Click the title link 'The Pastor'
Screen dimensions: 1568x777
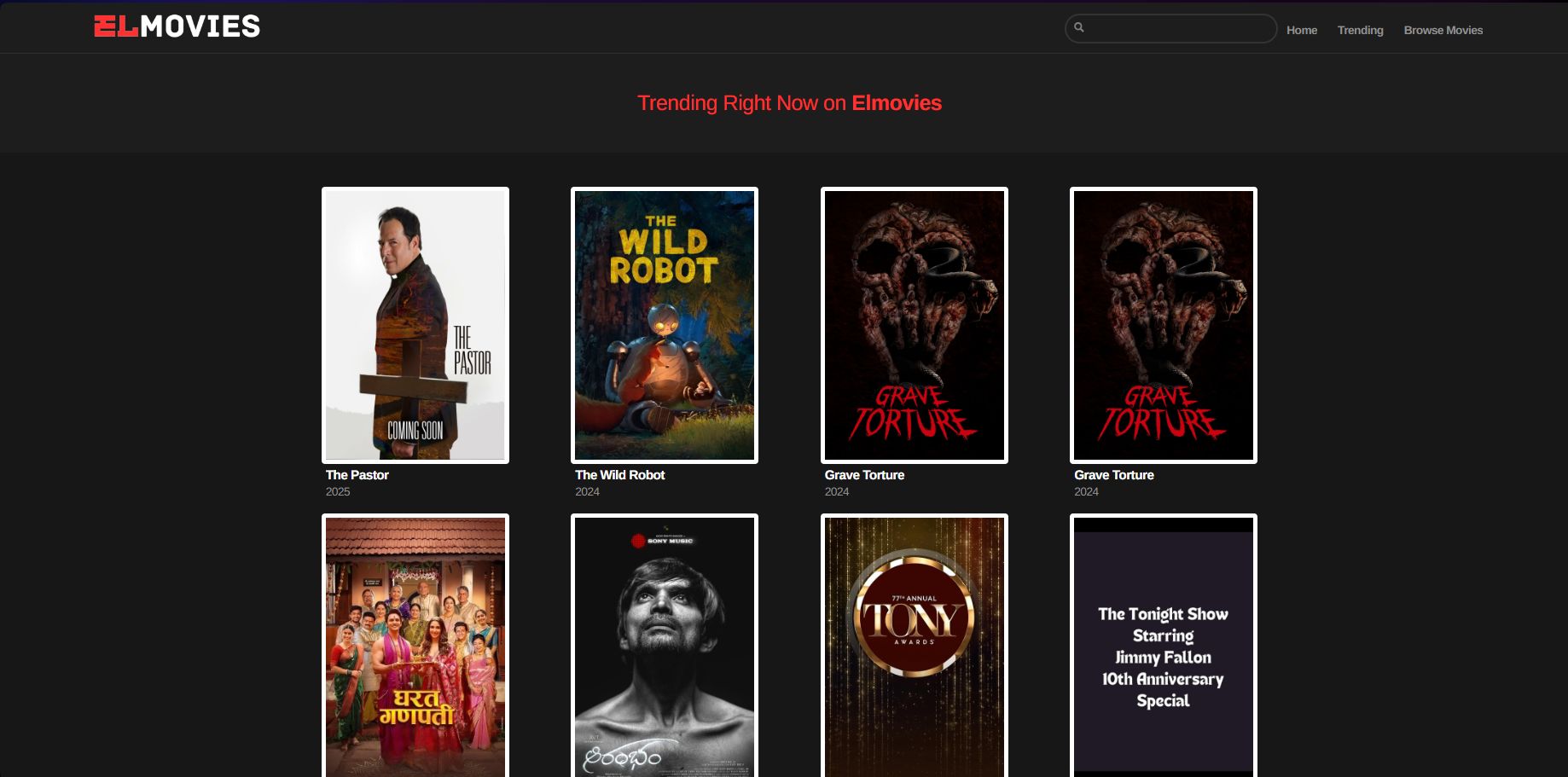pyautogui.click(x=357, y=475)
